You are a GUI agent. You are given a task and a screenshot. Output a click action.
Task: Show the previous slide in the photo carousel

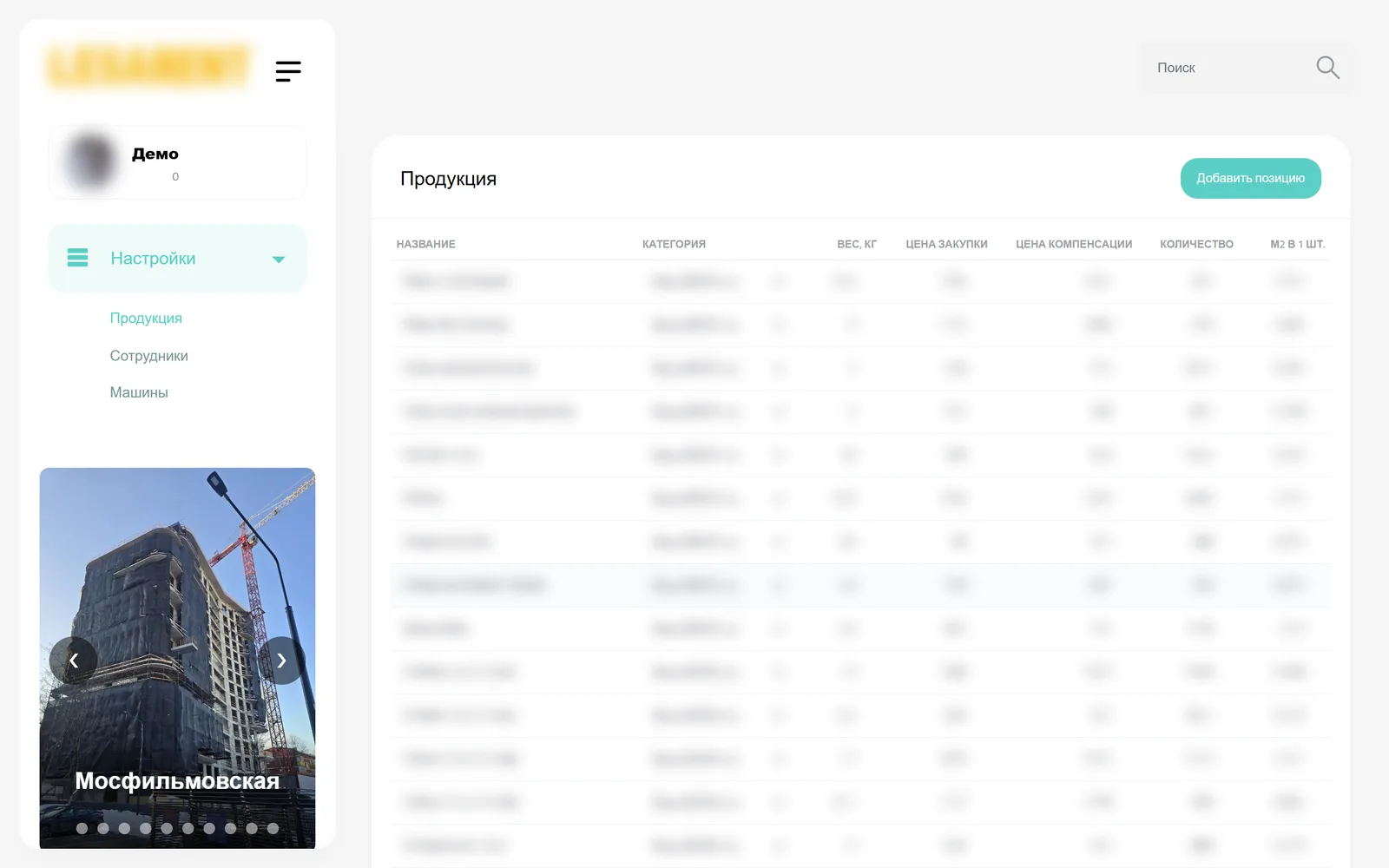click(74, 661)
